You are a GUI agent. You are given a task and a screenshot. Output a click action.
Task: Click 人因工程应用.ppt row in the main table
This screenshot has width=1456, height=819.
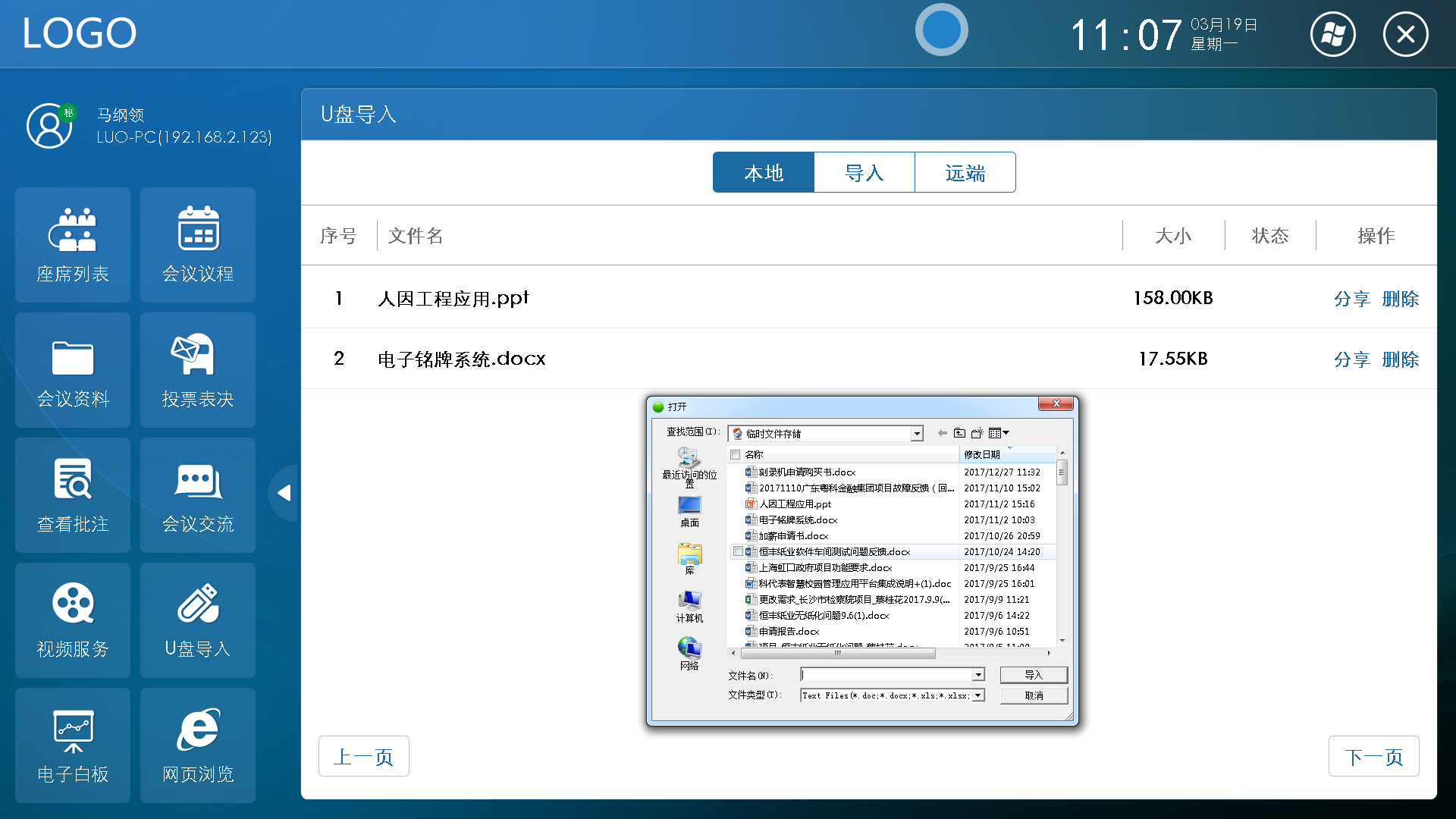(x=868, y=298)
